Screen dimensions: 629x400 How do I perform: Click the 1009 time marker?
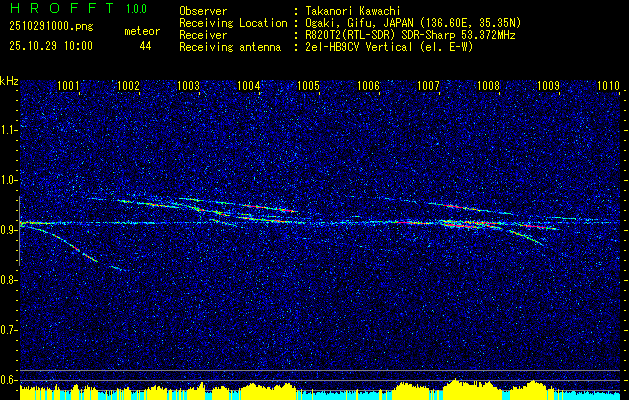(x=548, y=86)
